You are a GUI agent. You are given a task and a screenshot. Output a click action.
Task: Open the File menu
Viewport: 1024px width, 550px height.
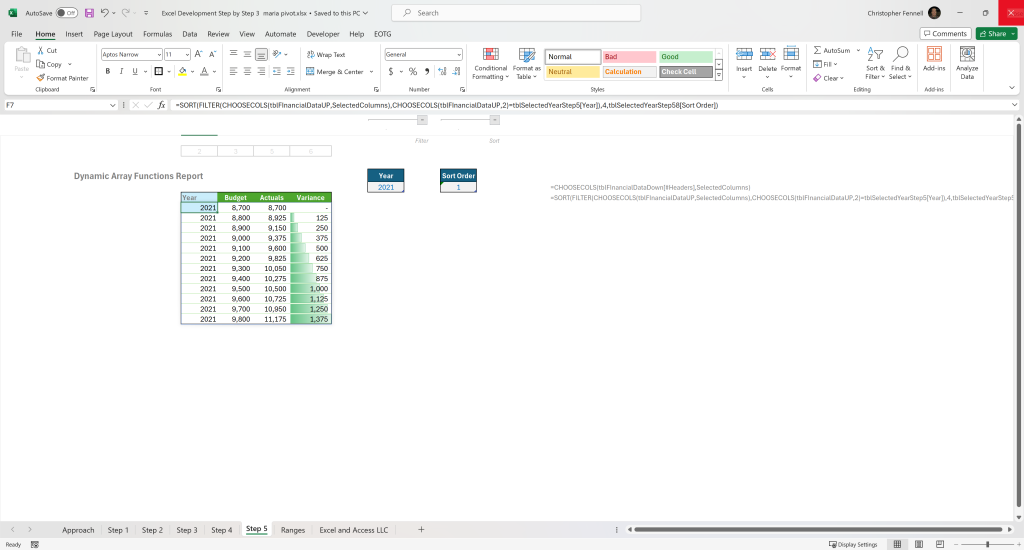[16, 34]
